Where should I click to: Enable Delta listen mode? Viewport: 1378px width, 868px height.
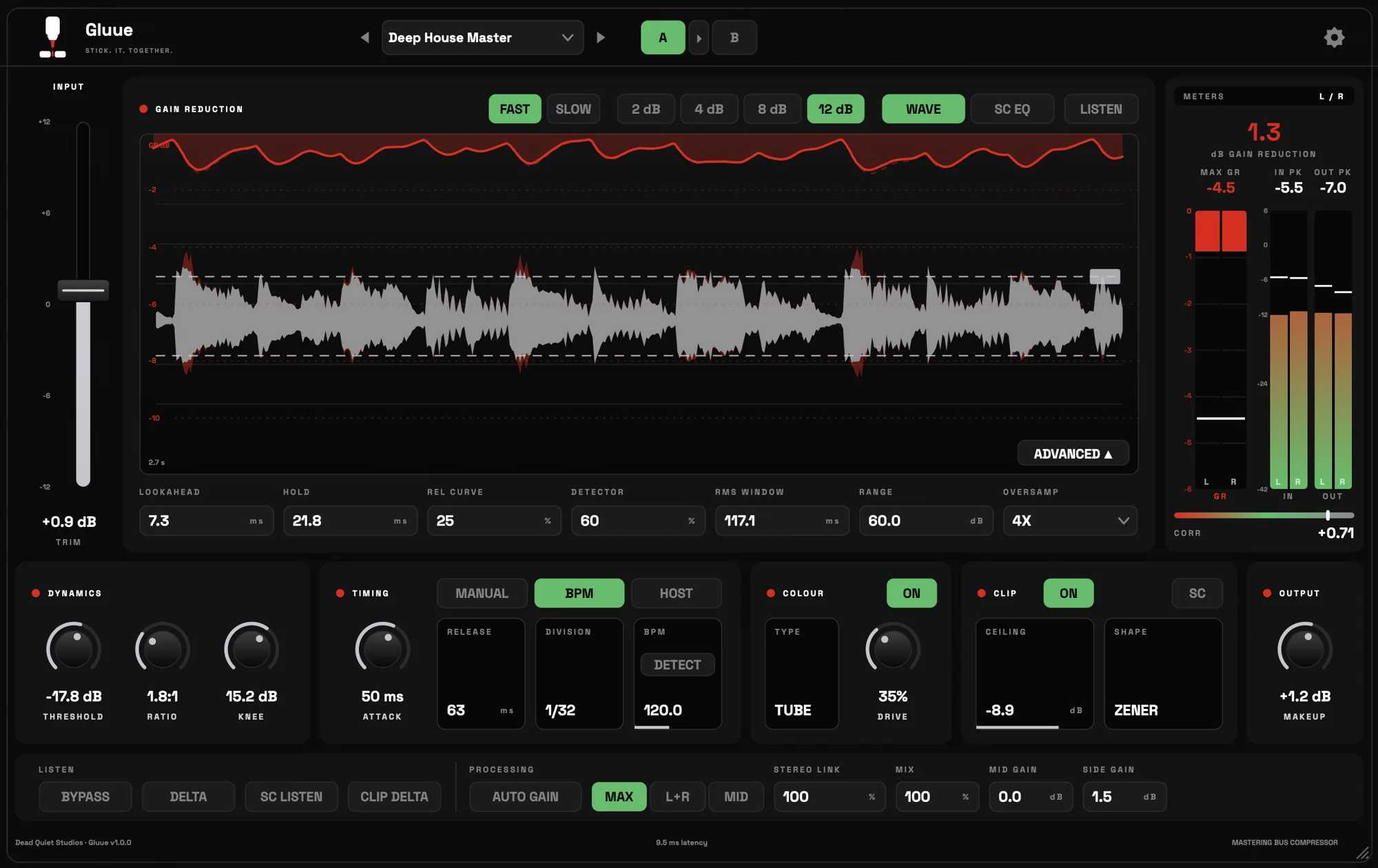click(x=188, y=796)
